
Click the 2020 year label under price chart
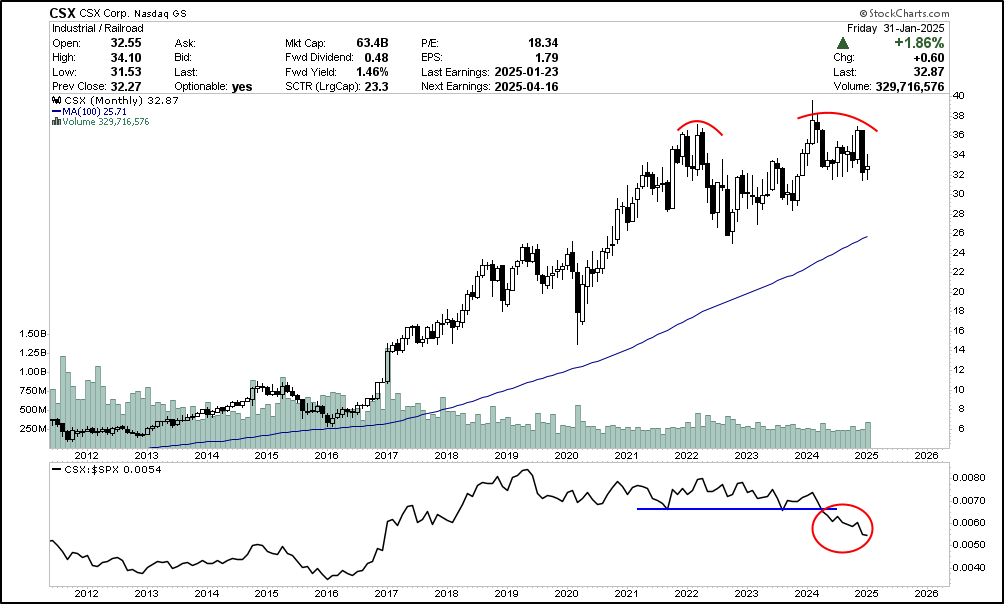coord(567,455)
